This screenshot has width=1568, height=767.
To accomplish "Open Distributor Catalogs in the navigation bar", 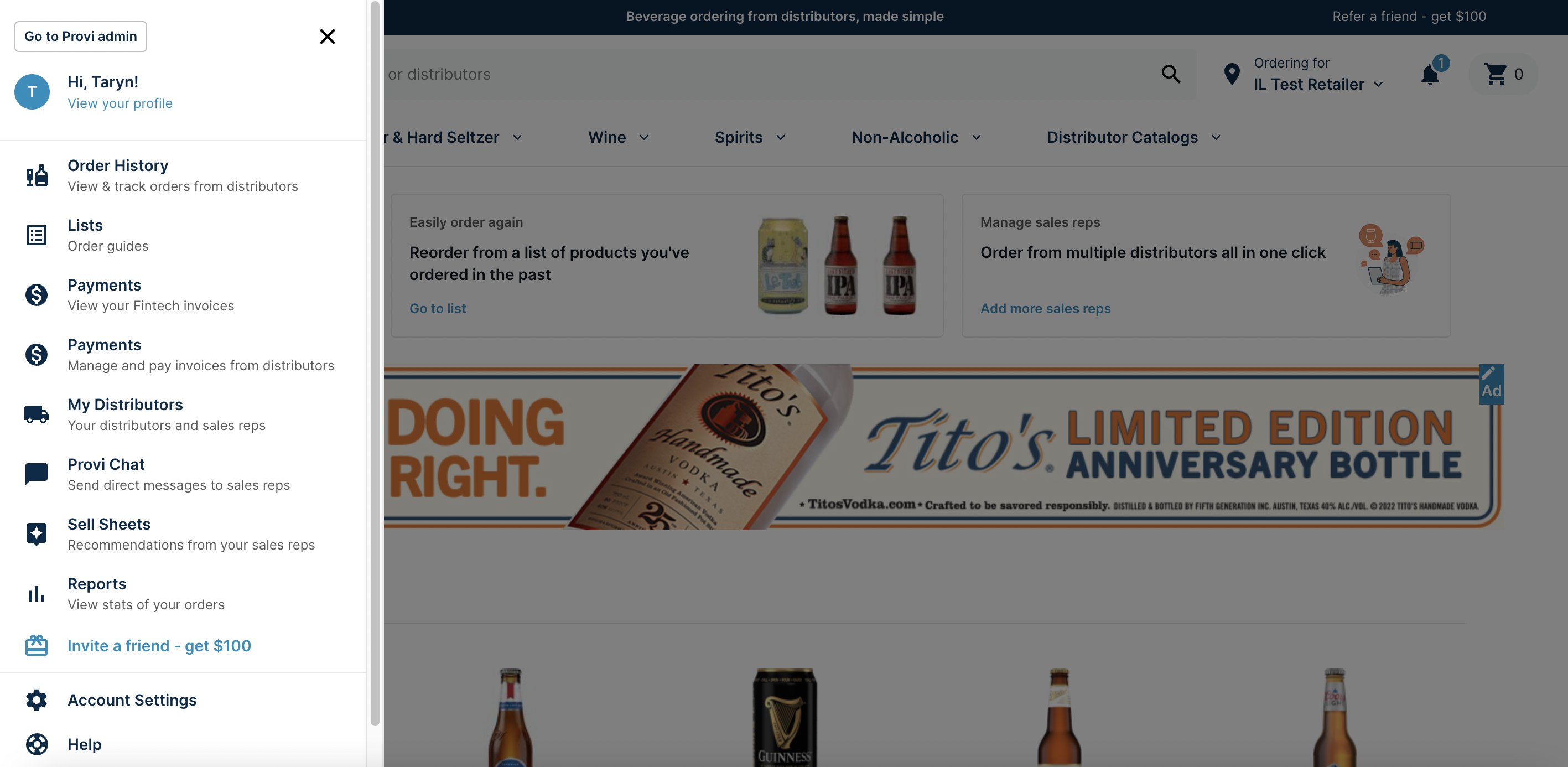I will pos(1133,137).
